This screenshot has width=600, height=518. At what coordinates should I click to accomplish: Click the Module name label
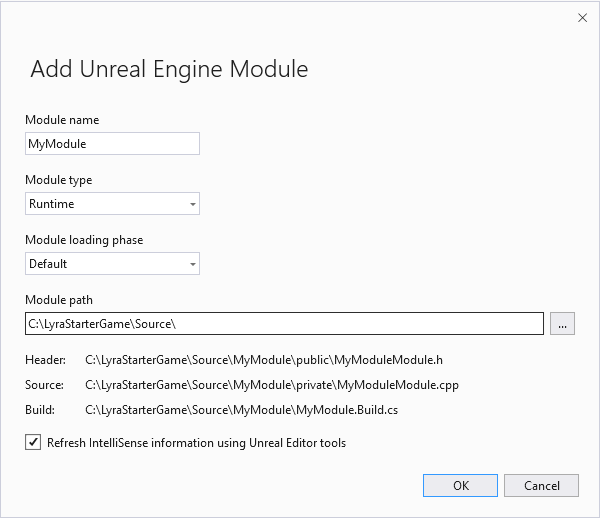tap(62, 120)
